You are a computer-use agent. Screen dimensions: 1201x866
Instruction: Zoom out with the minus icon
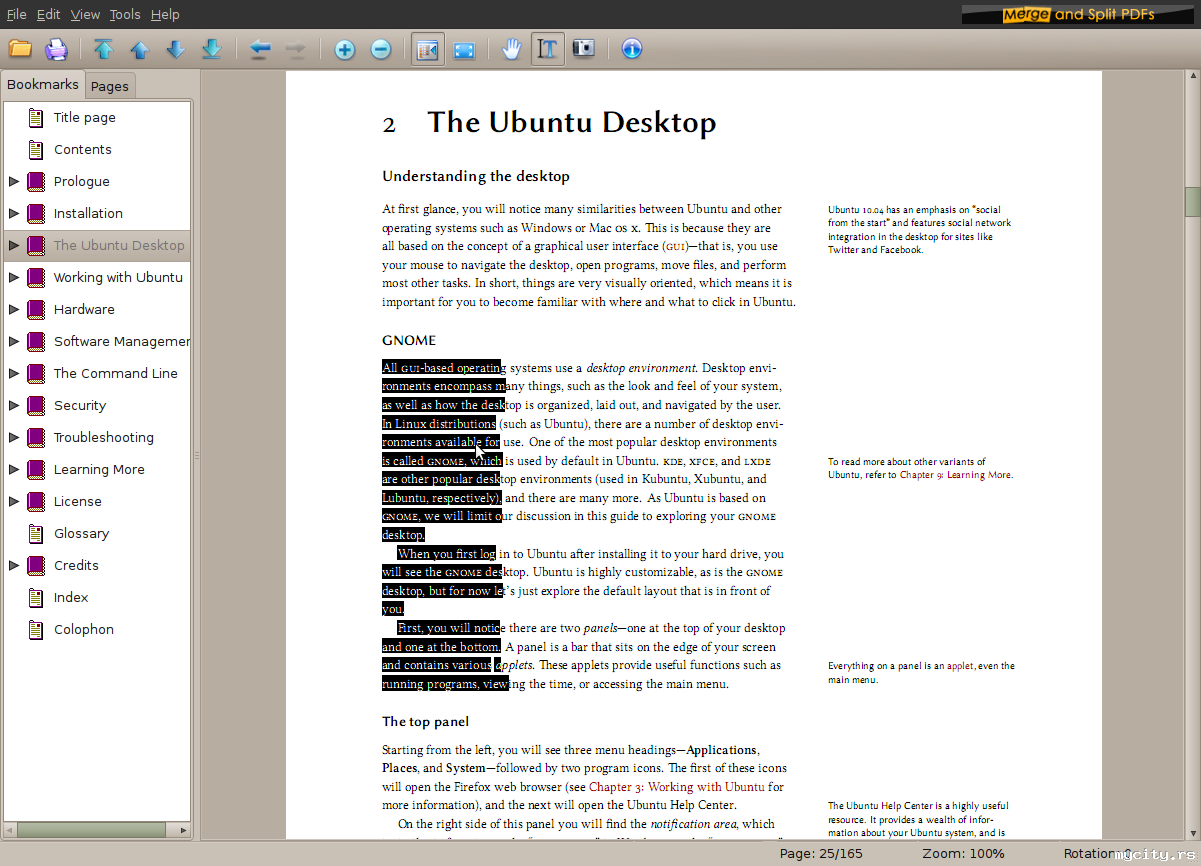click(381, 48)
